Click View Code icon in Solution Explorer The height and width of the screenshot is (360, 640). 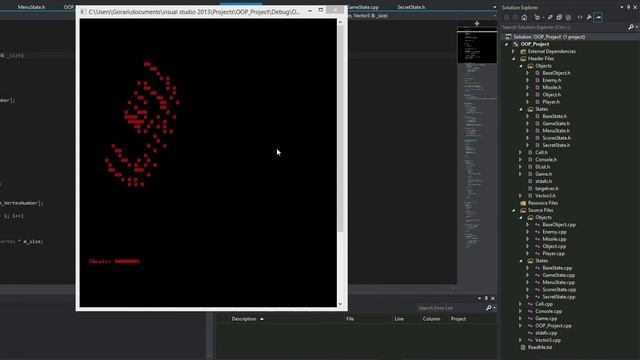tap(580, 17)
